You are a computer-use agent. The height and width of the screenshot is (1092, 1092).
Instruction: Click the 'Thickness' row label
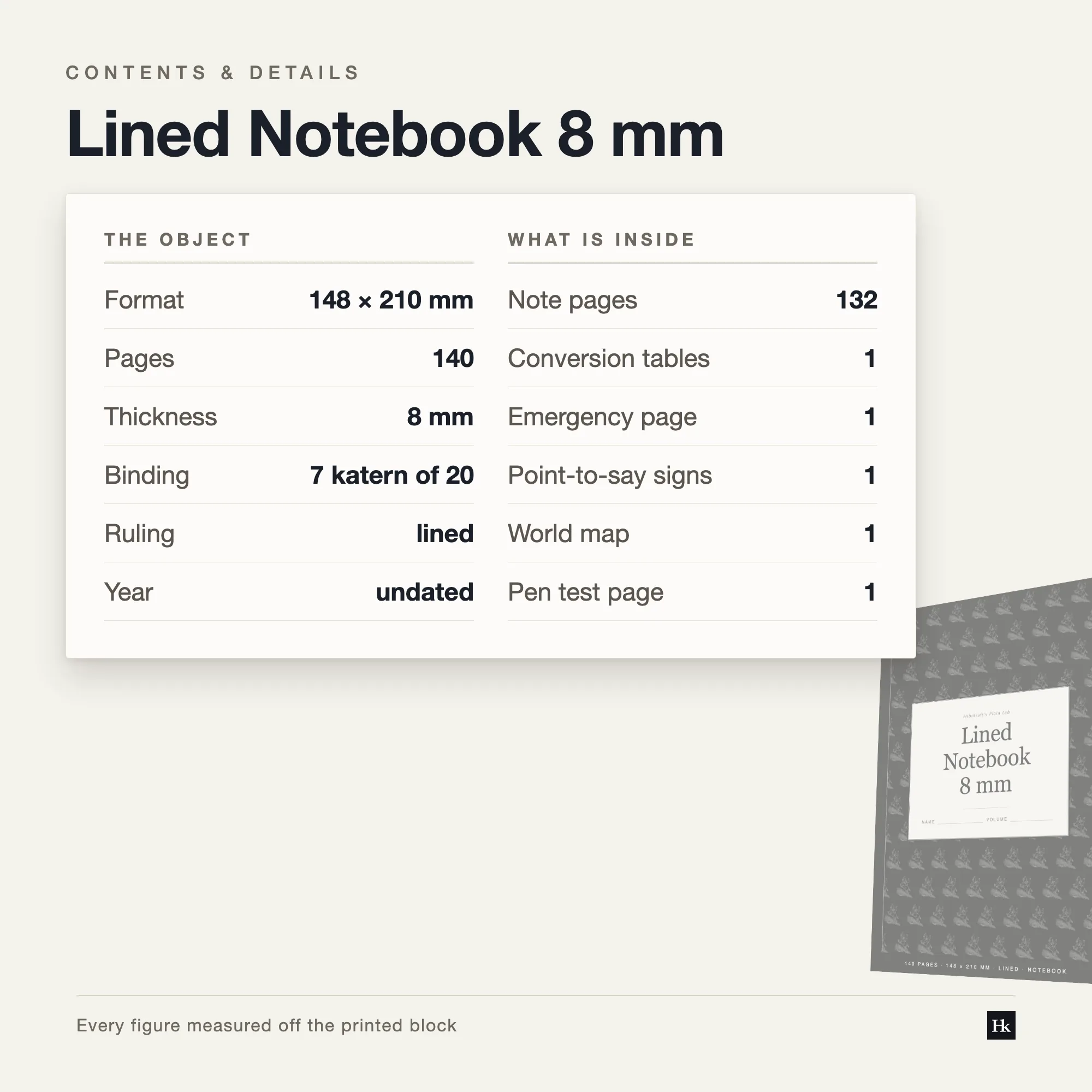161,417
